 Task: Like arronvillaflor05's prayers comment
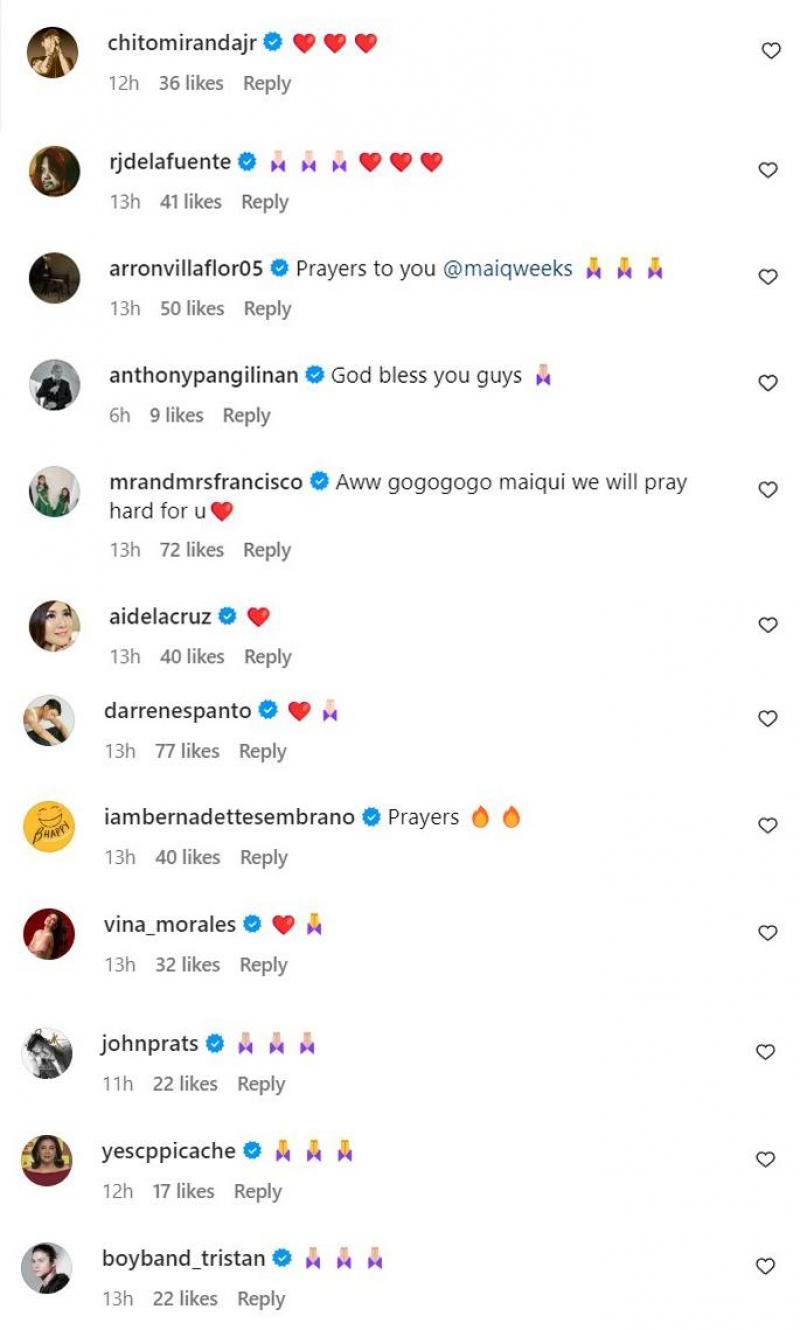click(x=768, y=277)
